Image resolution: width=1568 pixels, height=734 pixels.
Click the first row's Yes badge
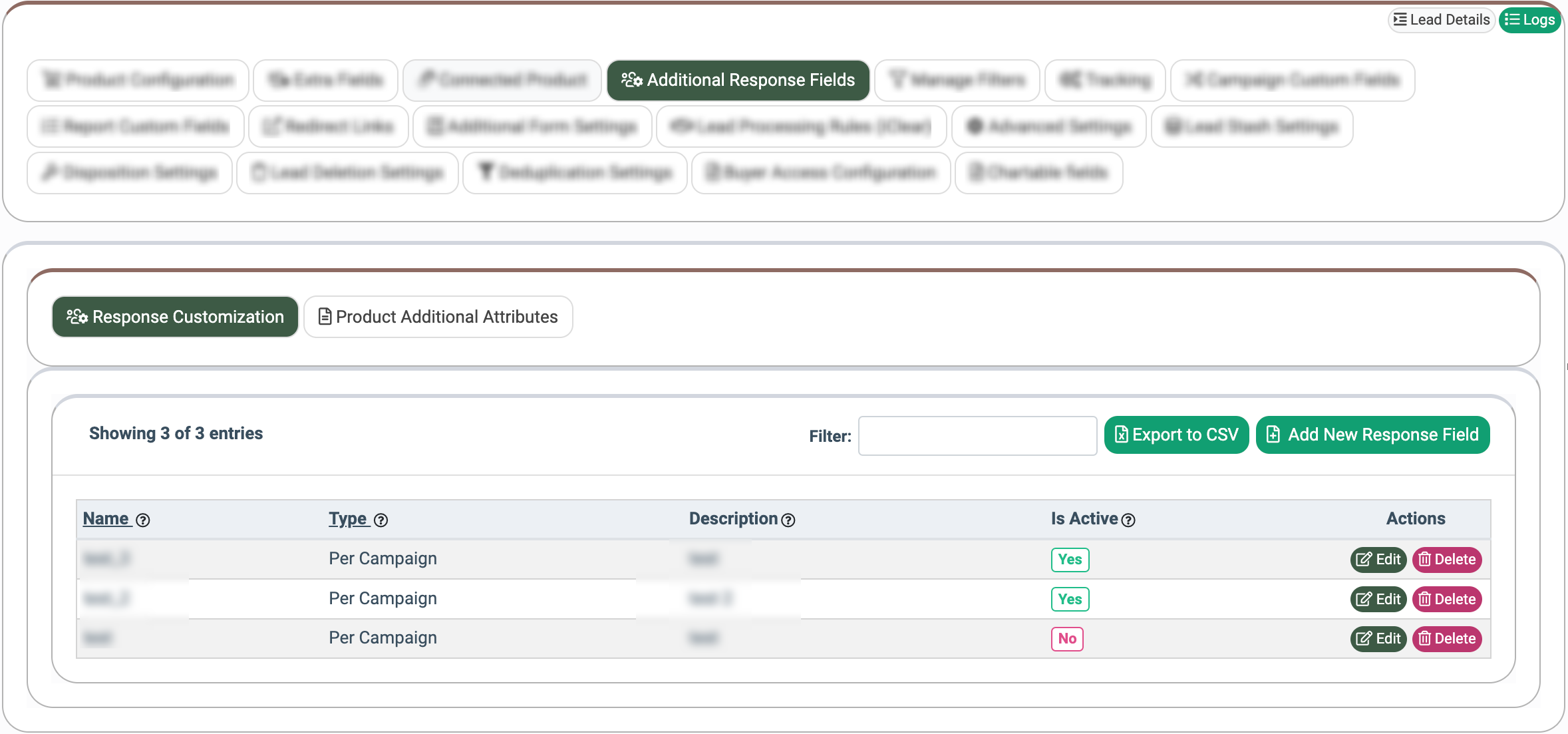pyautogui.click(x=1070, y=560)
